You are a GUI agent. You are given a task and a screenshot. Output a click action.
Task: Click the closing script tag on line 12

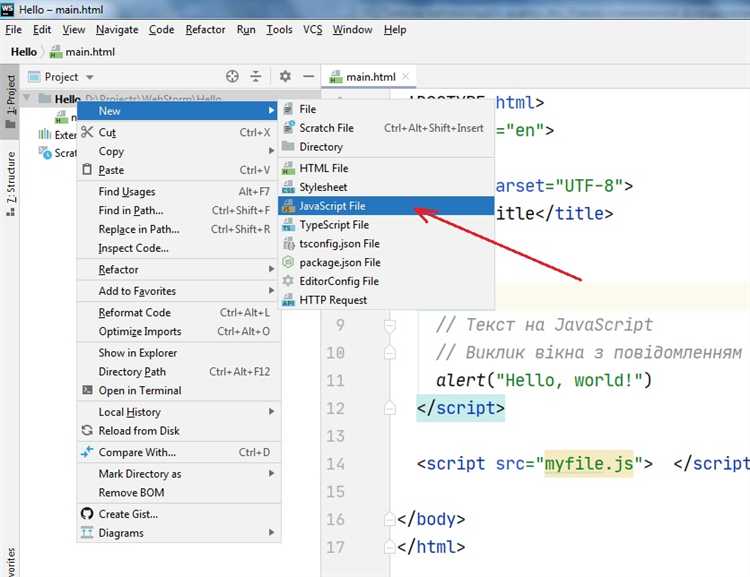(x=460, y=408)
